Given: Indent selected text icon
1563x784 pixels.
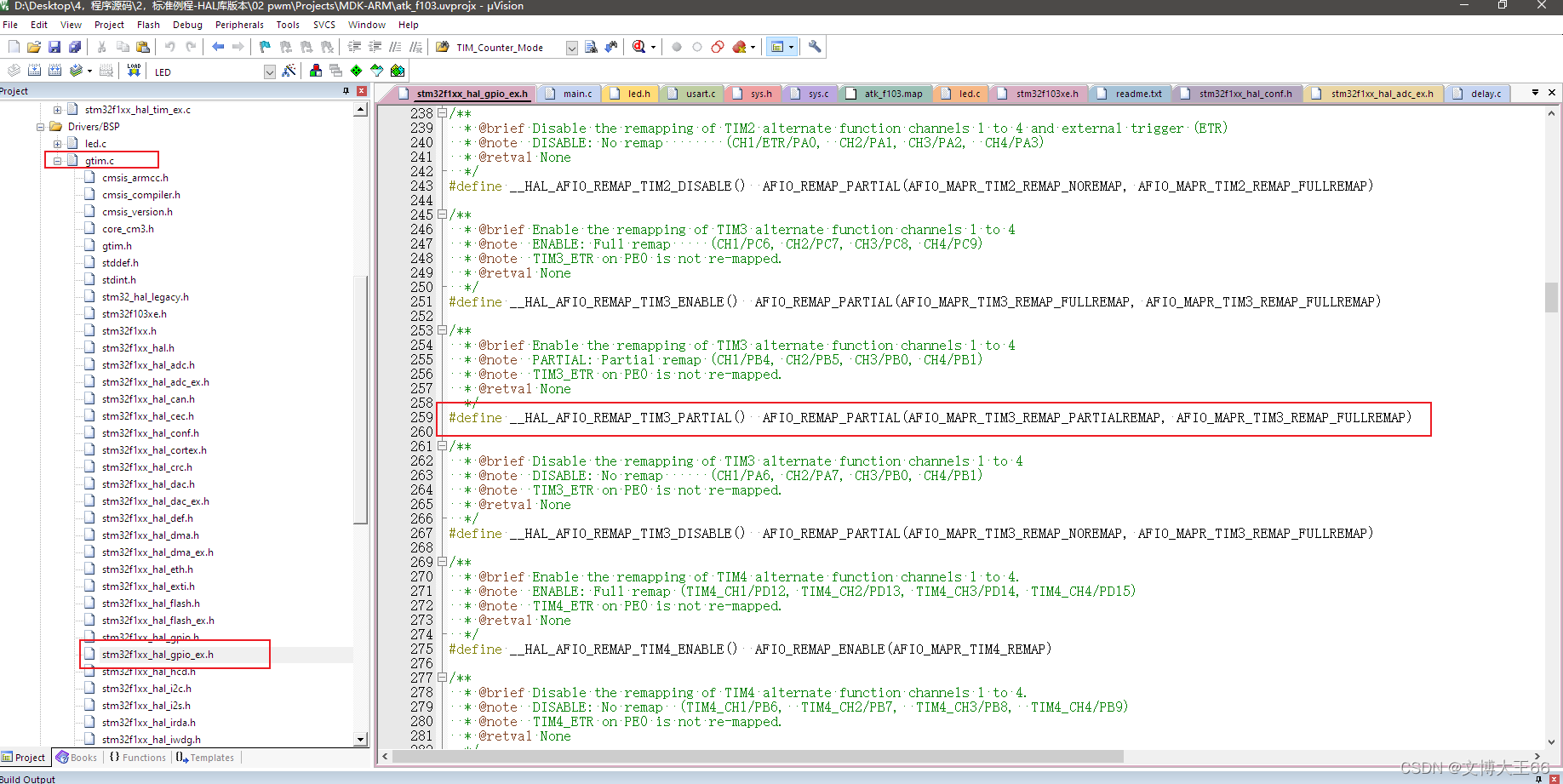Looking at the screenshot, I should click(354, 47).
